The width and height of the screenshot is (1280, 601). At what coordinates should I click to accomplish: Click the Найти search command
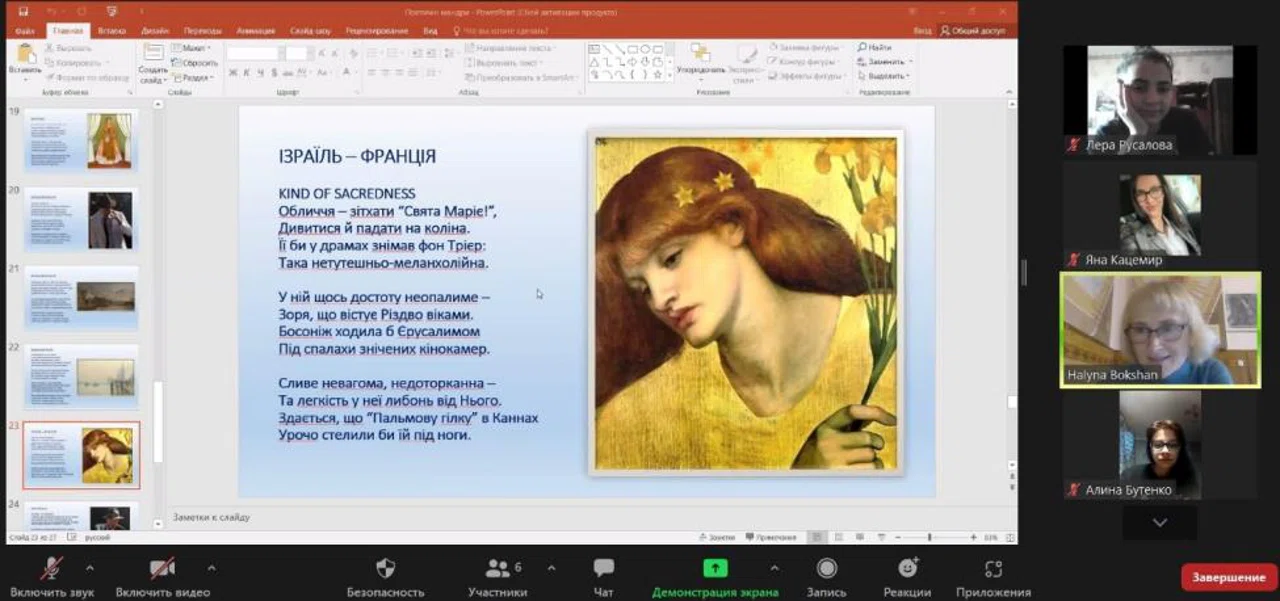(875, 47)
